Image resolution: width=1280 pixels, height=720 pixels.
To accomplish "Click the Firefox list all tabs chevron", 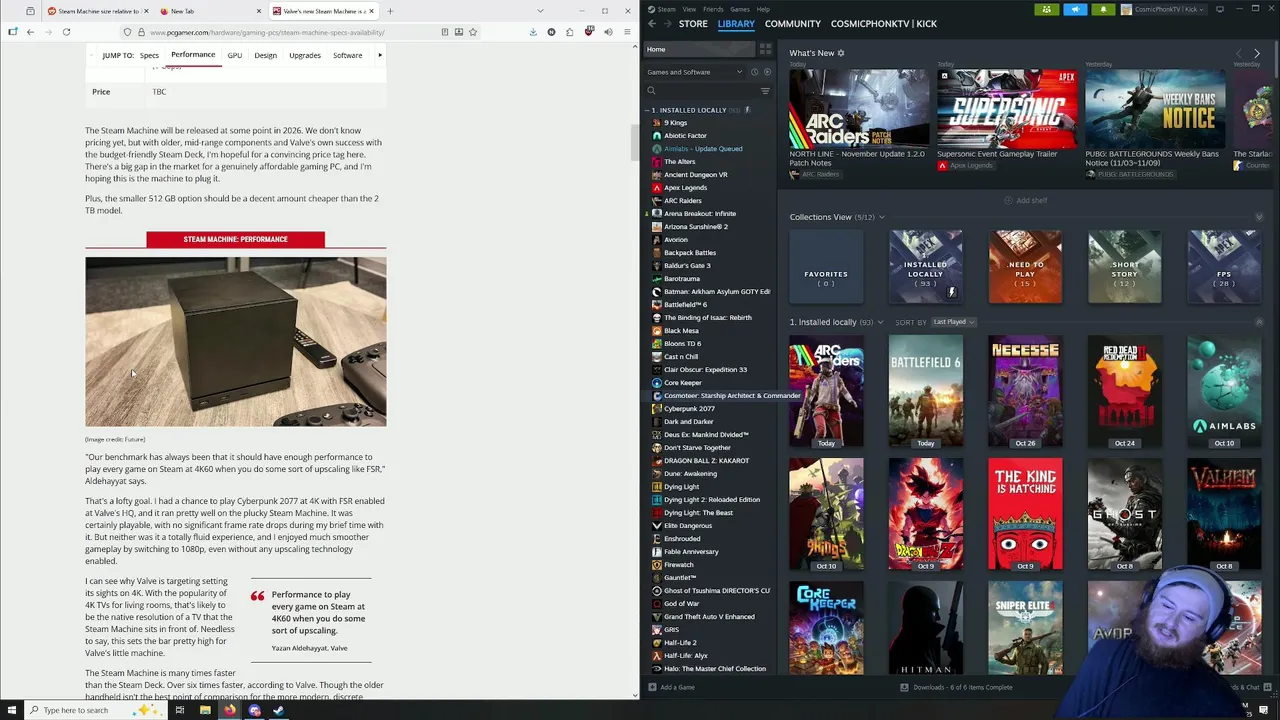I will pyautogui.click(x=540, y=11).
